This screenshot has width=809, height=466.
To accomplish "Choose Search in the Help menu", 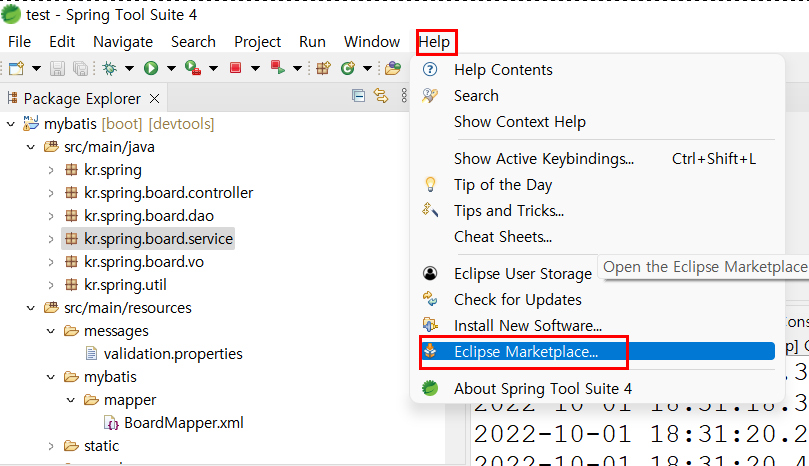I will (x=597, y=96).
